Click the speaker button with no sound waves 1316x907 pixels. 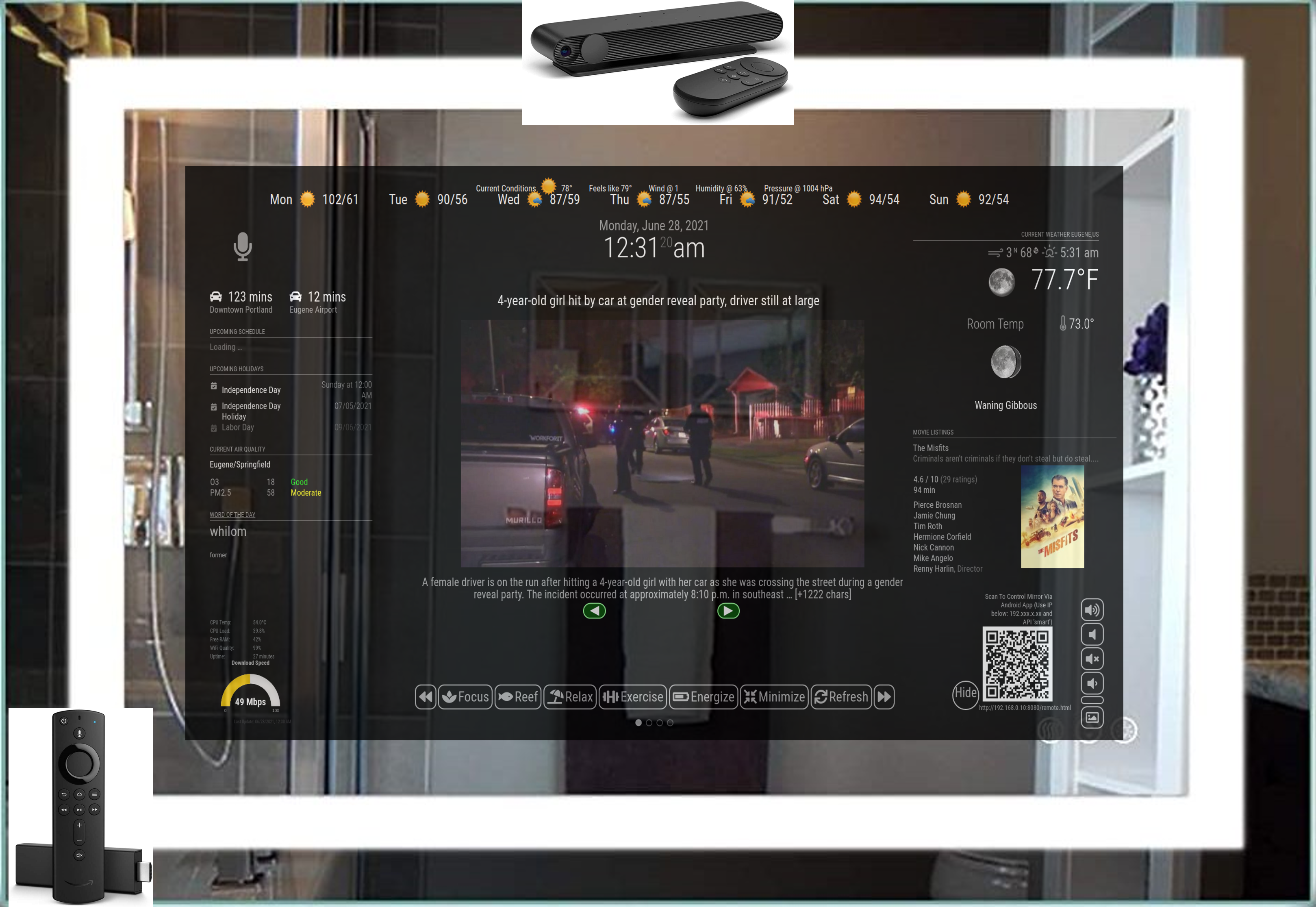pyautogui.click(x=1092, y=635)
